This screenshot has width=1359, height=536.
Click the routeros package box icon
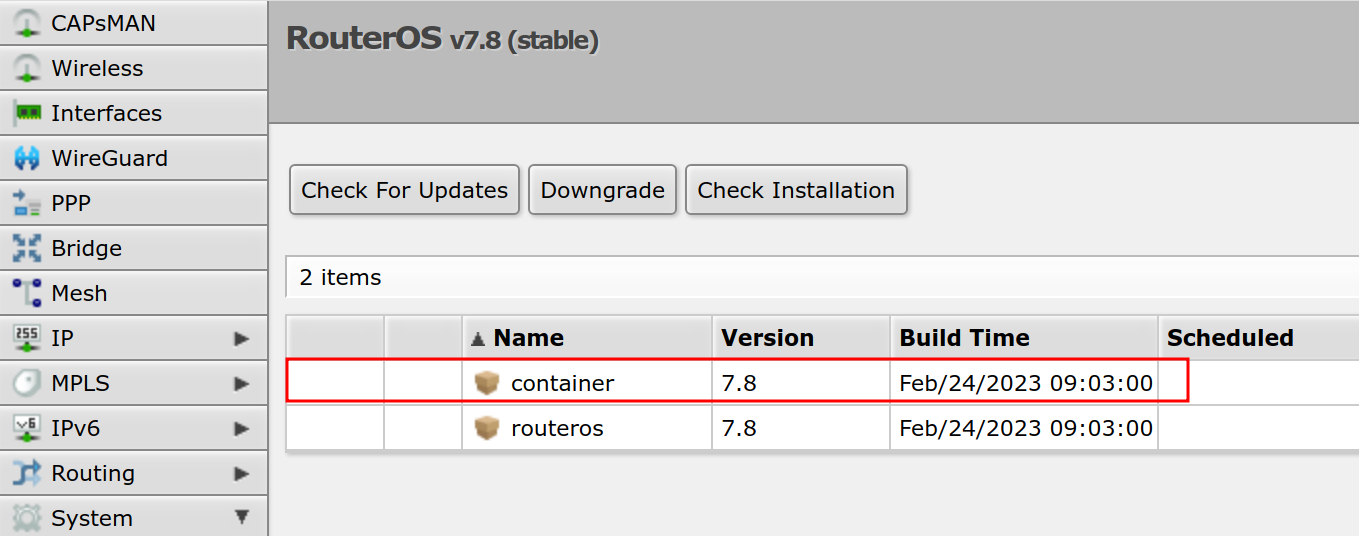coord(487,429)
